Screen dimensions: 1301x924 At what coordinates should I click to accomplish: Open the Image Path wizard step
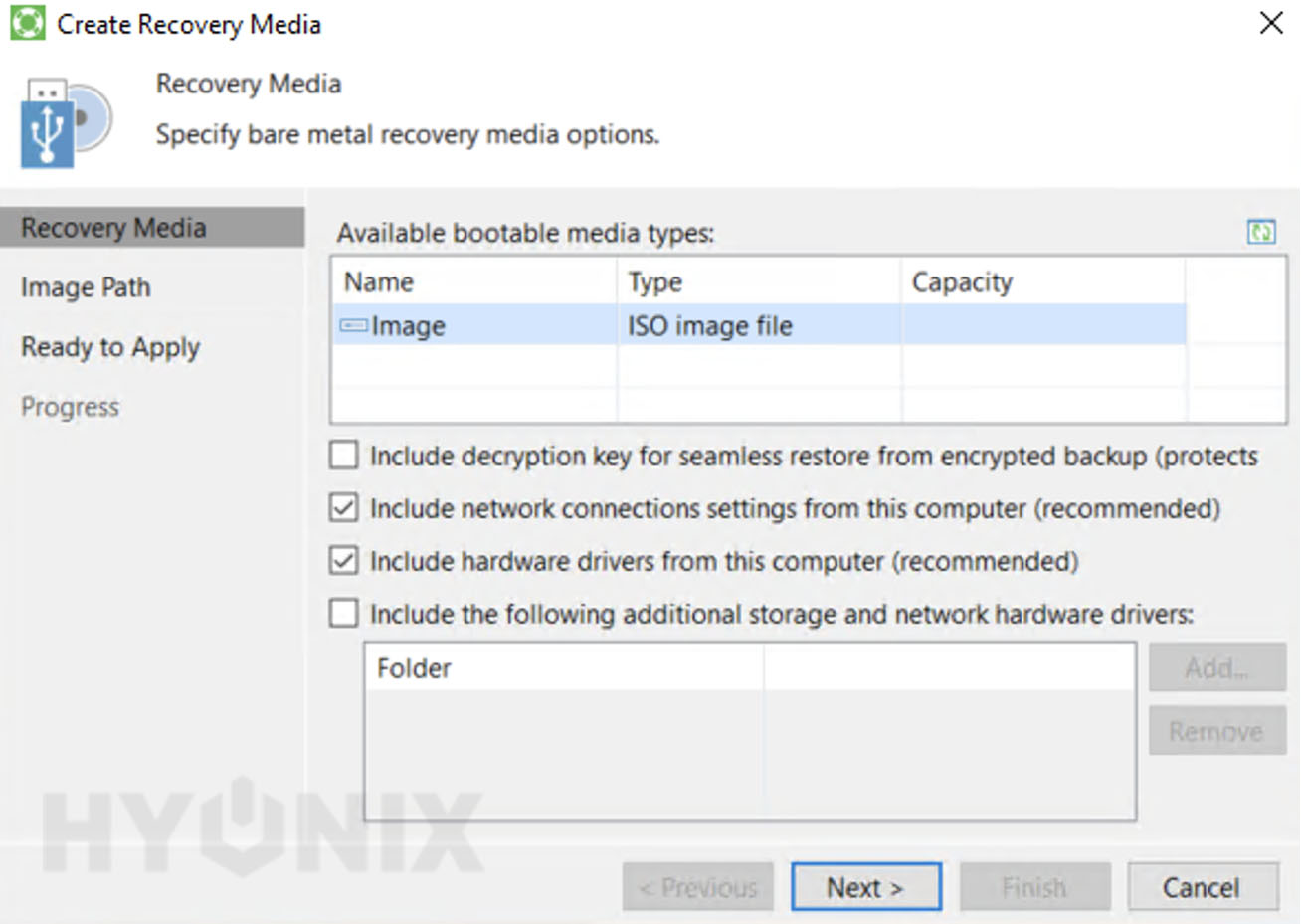tap(86, 286)
